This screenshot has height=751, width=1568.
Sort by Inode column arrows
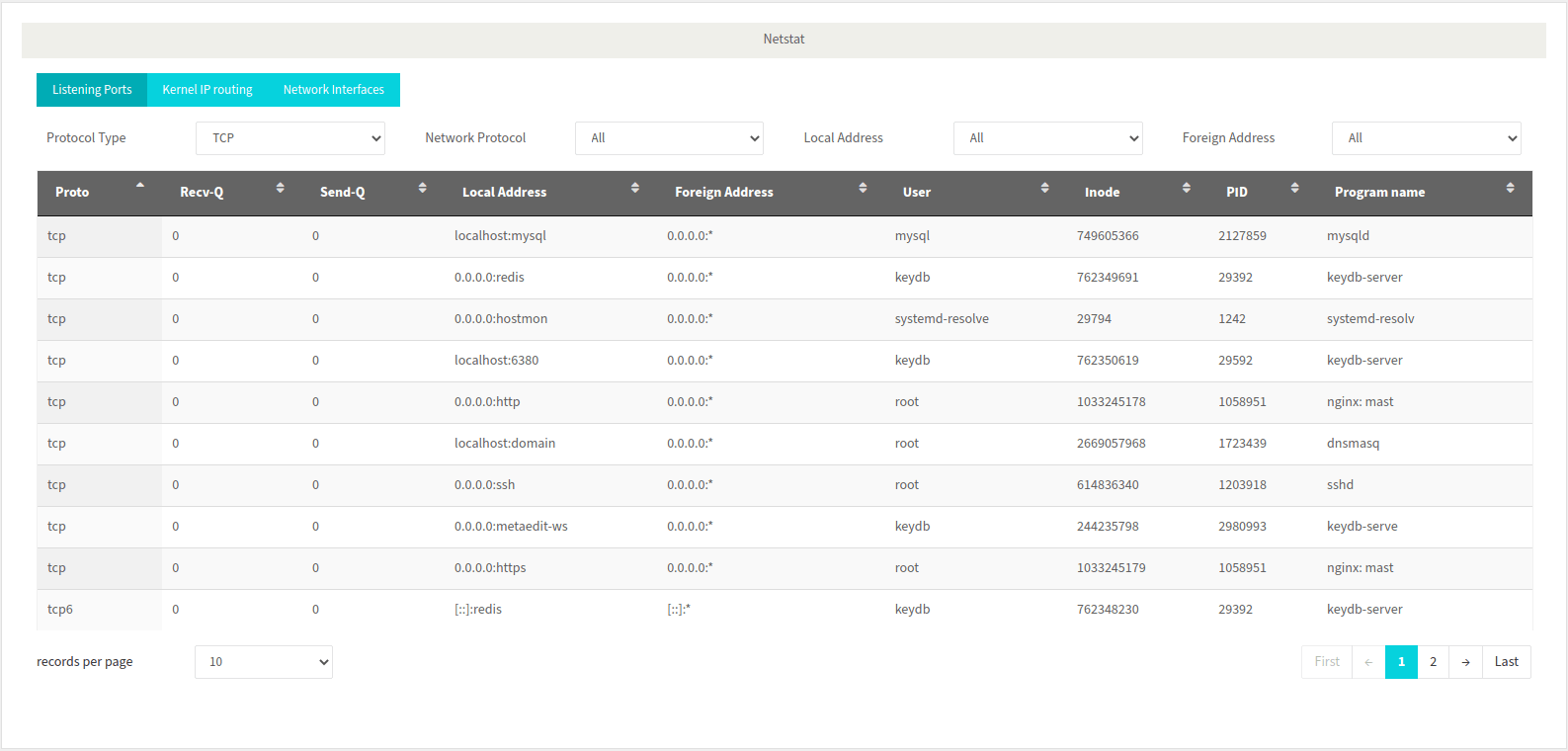click(1187, 188)
